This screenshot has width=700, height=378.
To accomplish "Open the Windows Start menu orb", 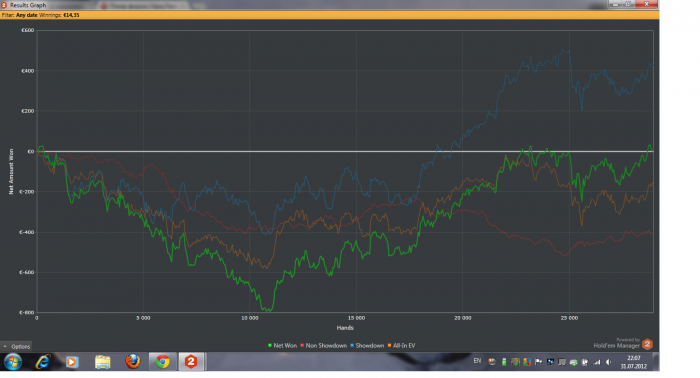I will (x=13, y=361).
